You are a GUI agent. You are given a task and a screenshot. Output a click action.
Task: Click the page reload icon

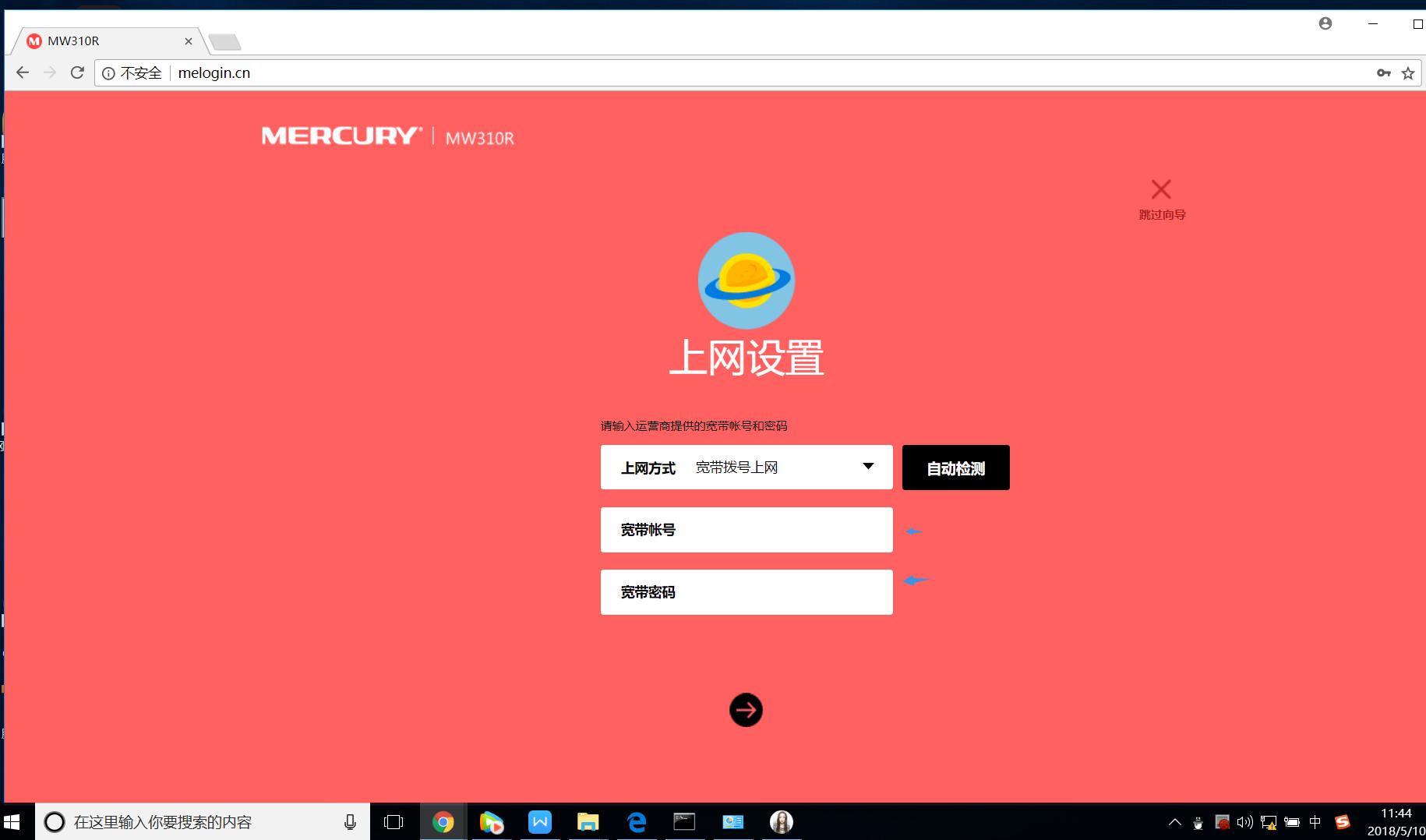click(x=76, y=72)
